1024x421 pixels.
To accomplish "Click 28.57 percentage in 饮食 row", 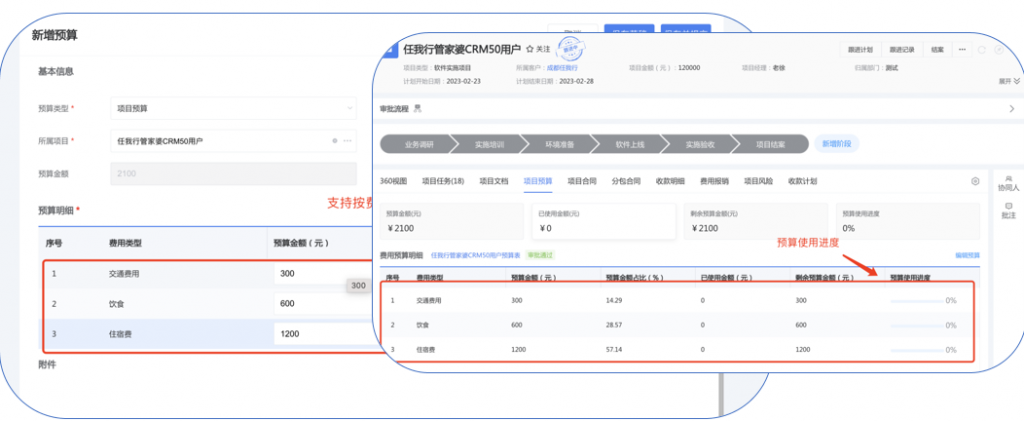I will (x=614, y=325).
